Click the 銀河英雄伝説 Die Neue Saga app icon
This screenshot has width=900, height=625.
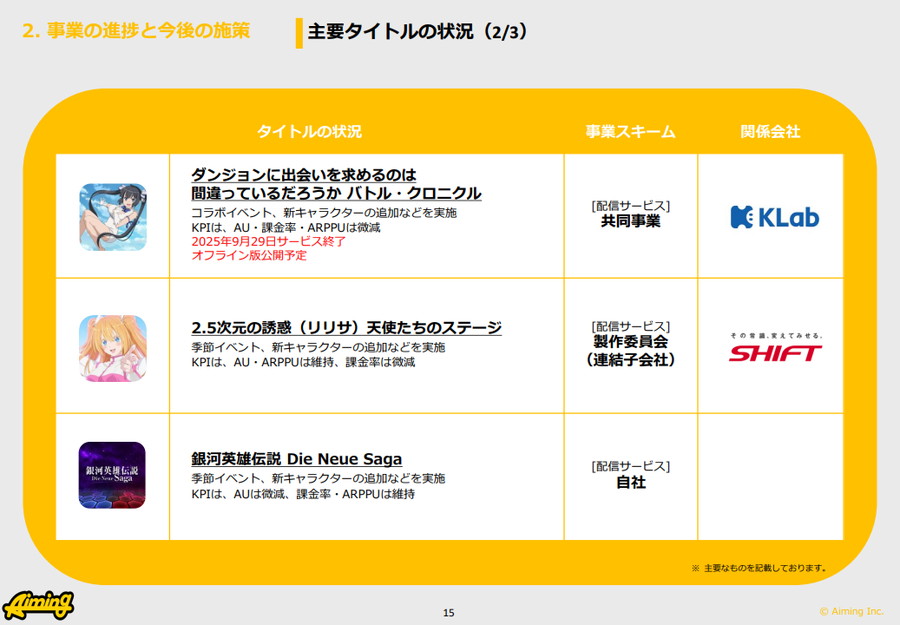[x=113, y=475]
